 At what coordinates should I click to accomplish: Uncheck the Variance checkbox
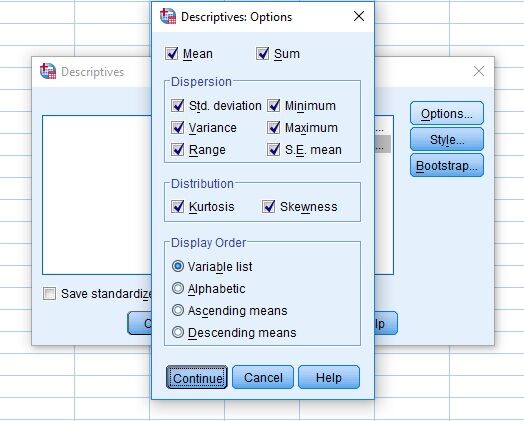point(177,128)
